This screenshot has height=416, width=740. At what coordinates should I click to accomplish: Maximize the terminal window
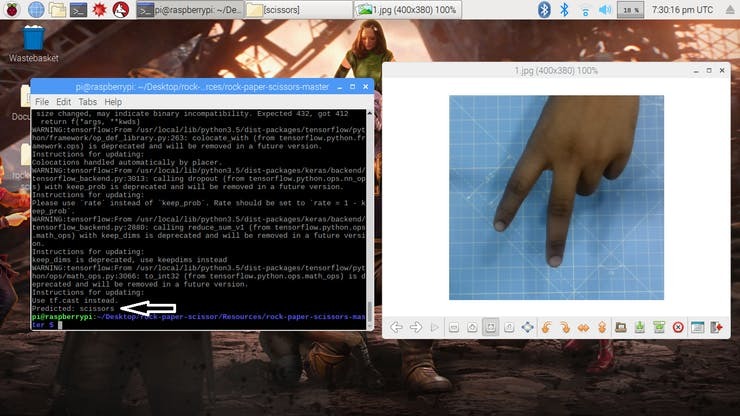coord(352,87)
